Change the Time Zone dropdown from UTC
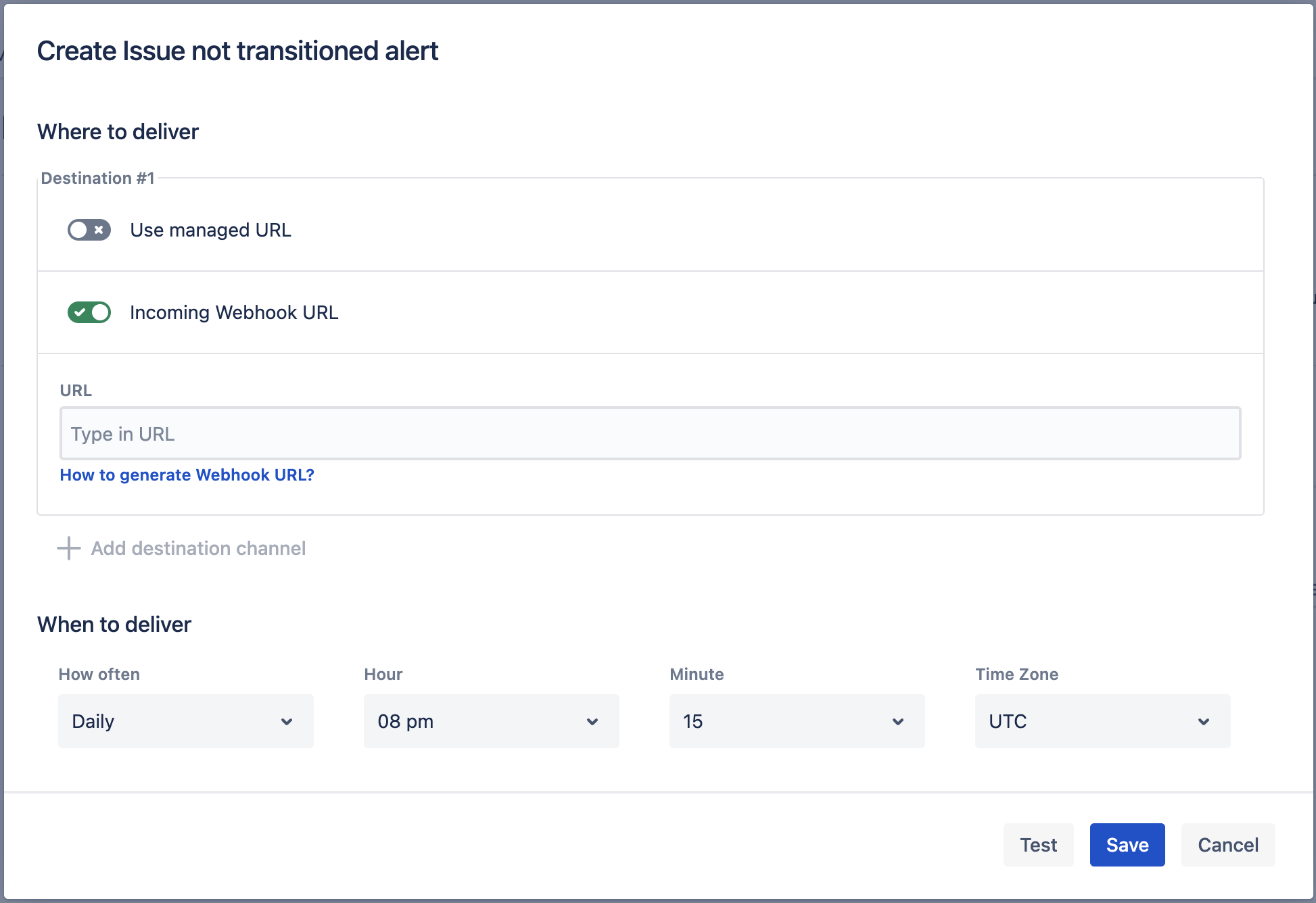The image size is (1316, 903). point(1102,721)
